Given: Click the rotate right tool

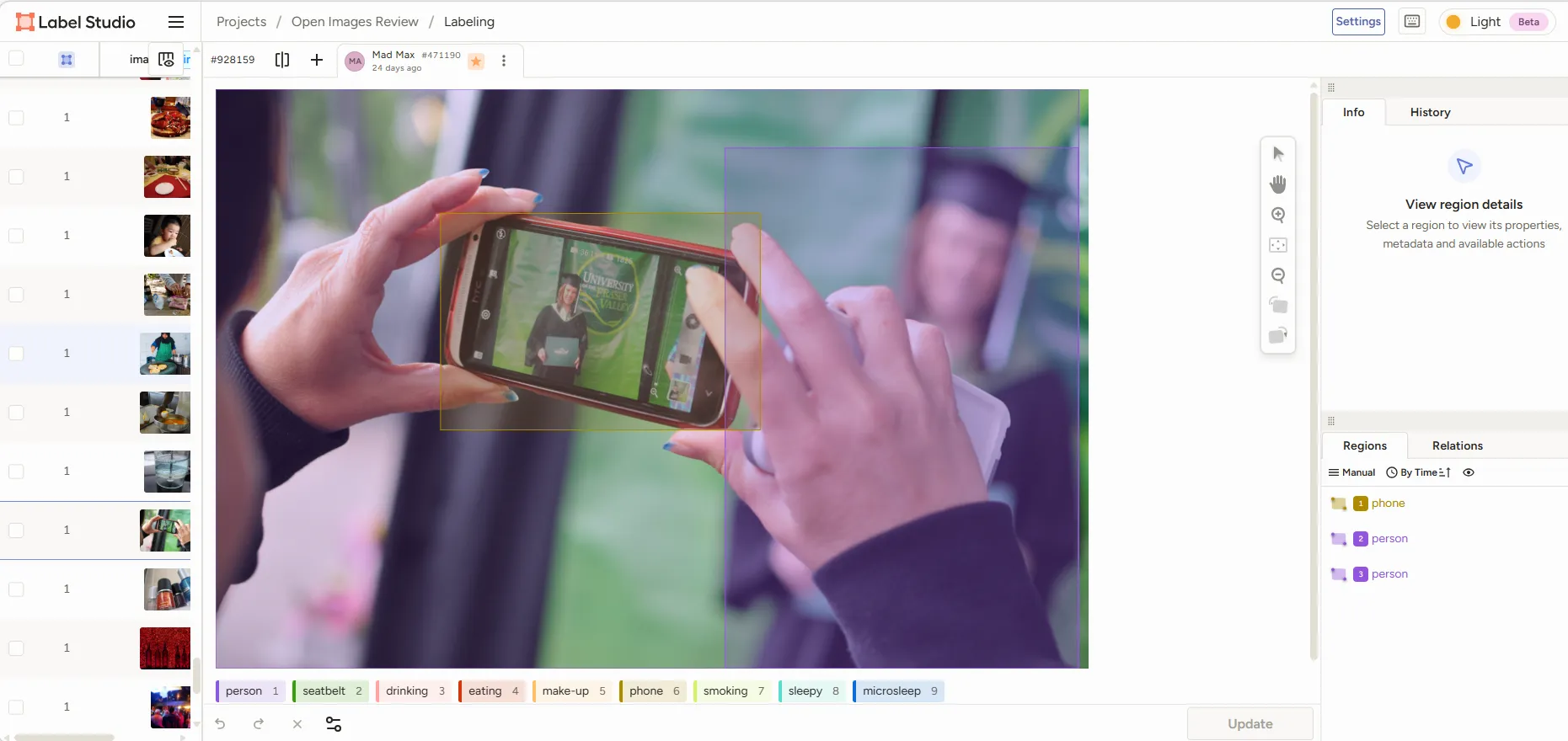Looking at the screenshot, I should click(x=1278, y=335).
